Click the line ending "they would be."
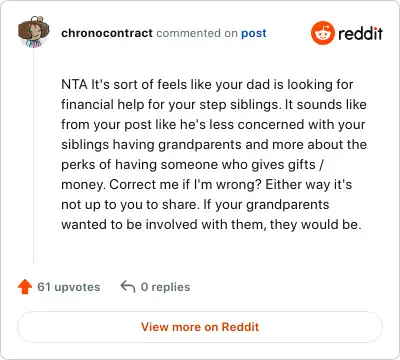The height and width of the screenshot is (360, 400). tap(211, 224)
